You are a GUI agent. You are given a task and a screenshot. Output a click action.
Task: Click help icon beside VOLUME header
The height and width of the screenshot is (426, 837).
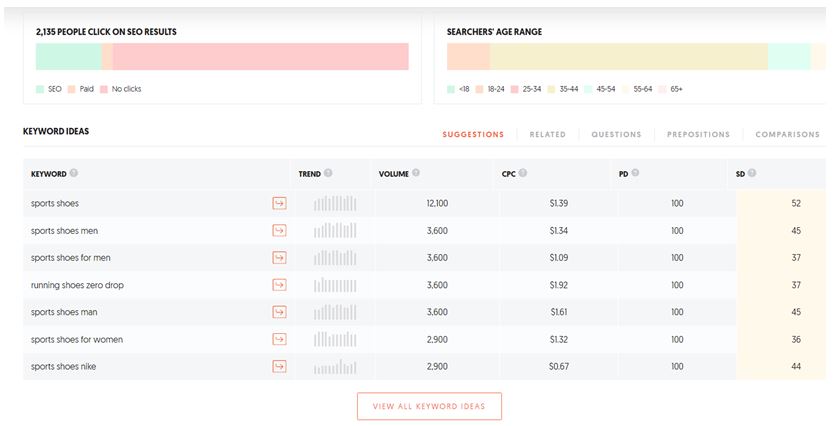click(x=417, y=173)
